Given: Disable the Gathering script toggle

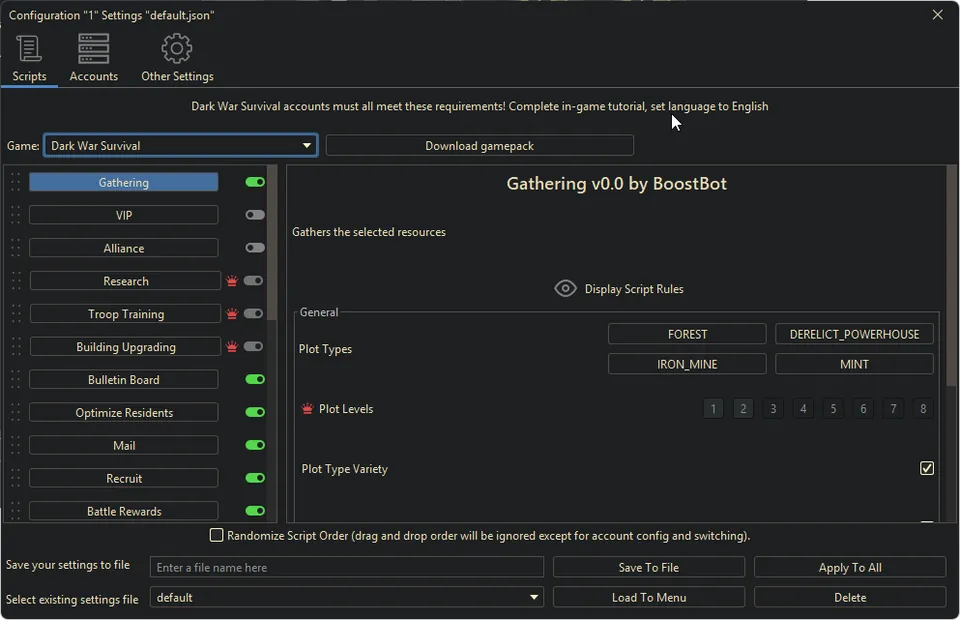Looking at the screenshot, I should [255, 182].
